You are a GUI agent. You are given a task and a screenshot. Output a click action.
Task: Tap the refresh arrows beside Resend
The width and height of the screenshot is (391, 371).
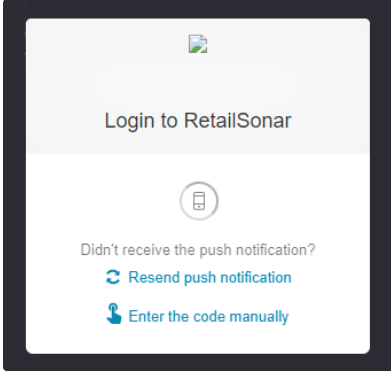113,277
